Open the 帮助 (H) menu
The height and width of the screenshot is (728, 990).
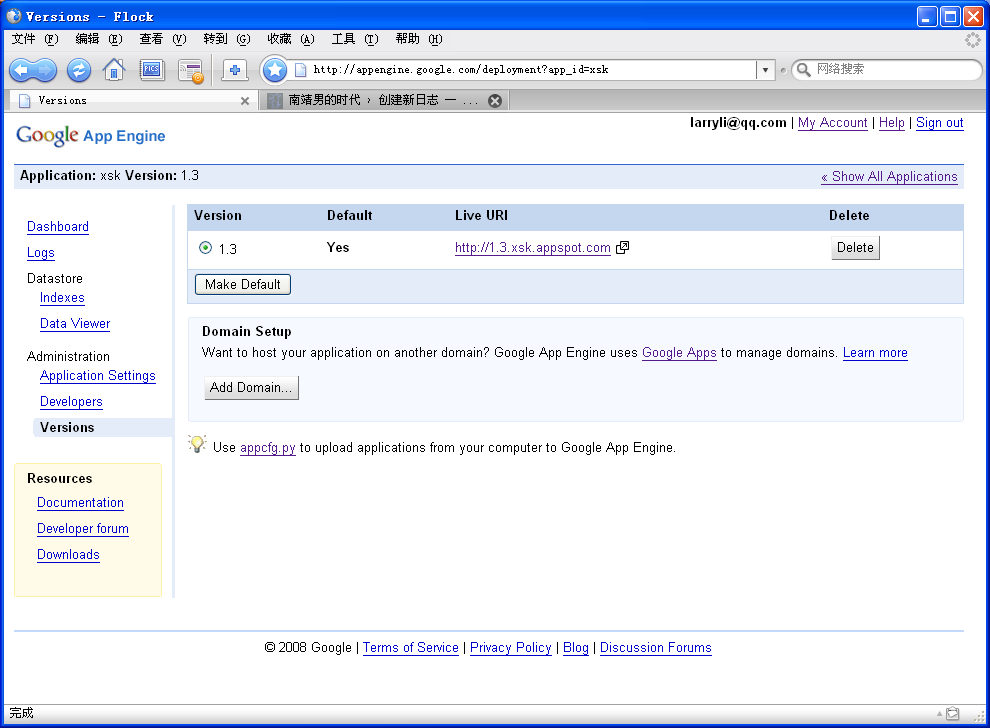click(419, 39)
